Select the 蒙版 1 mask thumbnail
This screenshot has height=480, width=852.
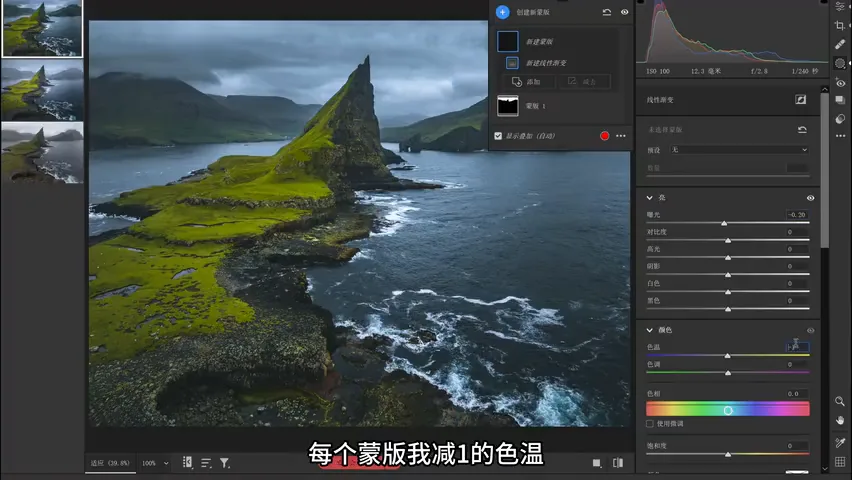click(508, 106)
